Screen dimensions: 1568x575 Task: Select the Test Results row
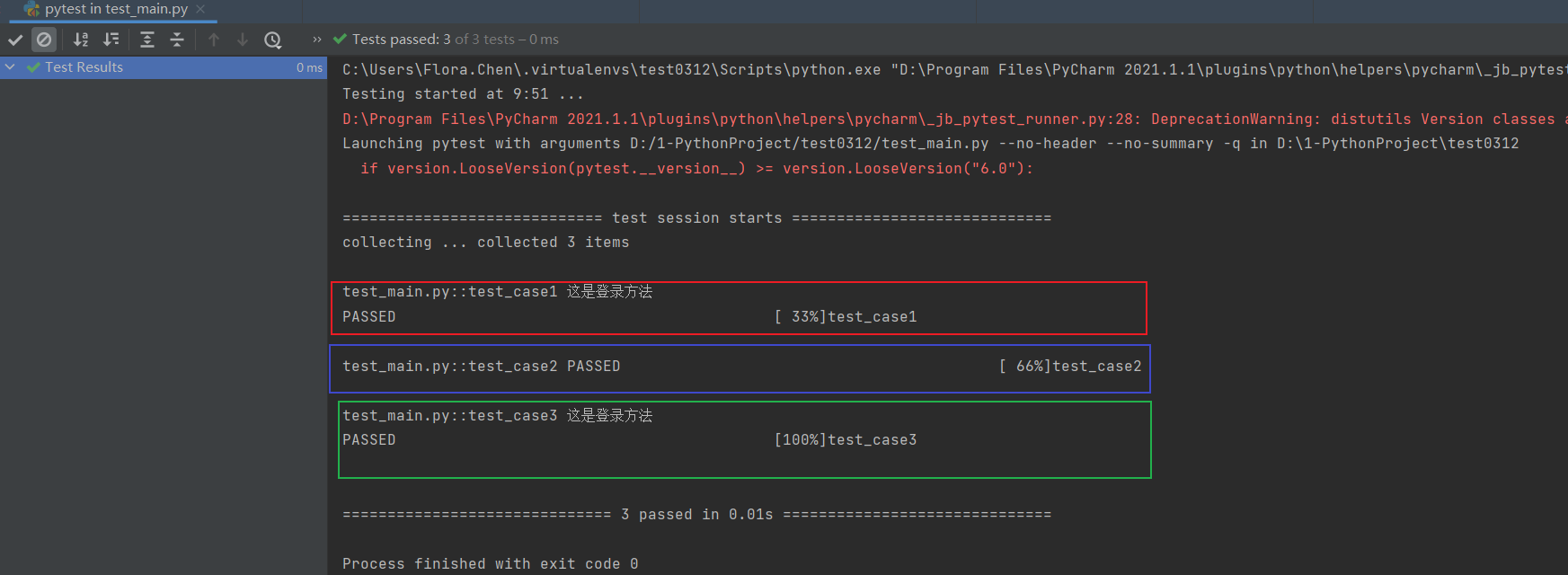pos(164,67)
